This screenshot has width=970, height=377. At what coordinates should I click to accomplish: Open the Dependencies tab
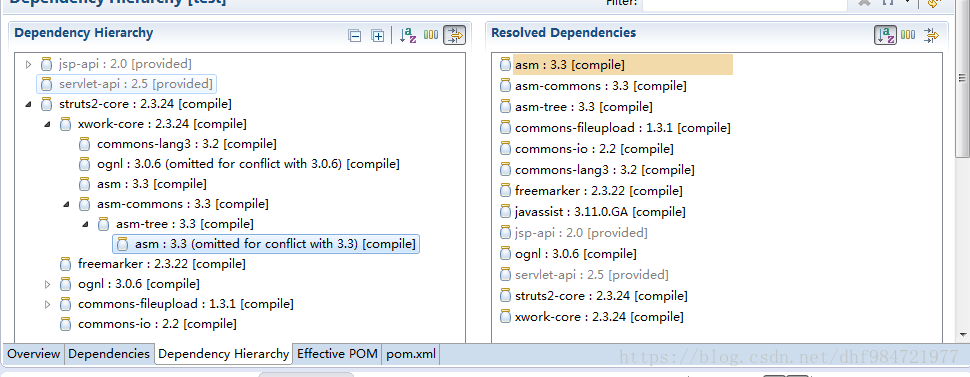[109, 354]
